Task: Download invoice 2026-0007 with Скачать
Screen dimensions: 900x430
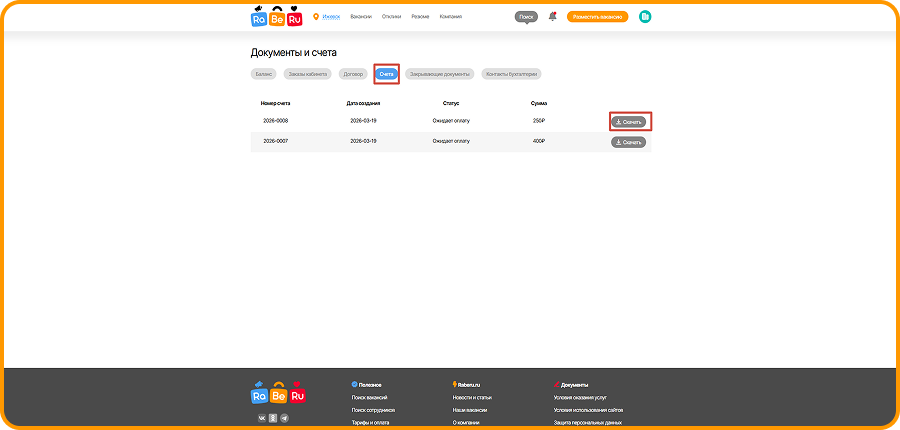Action: (x=629, y=142)
